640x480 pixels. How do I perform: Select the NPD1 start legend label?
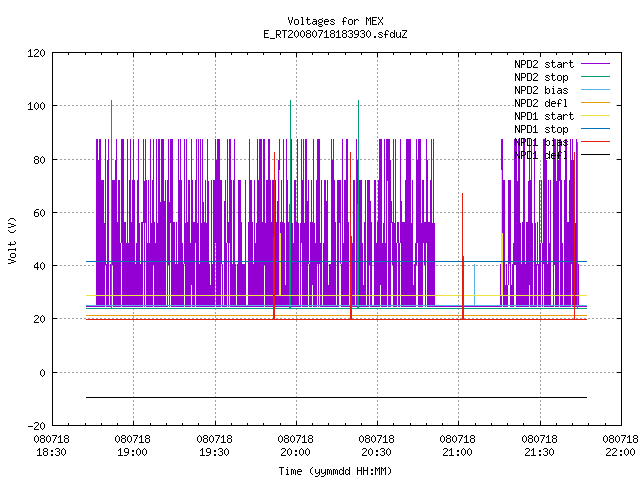click(544, 116)
